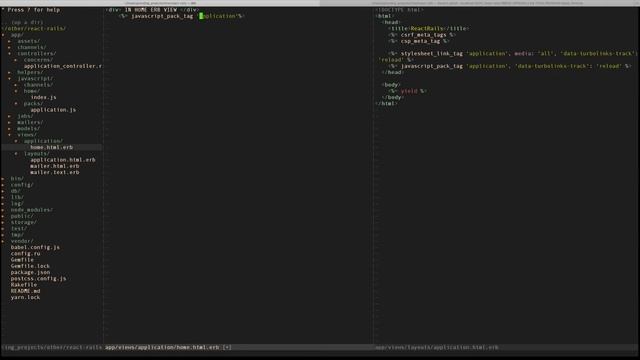Click stylesheet_link_tag in the layout pane

click(x=431, y=53)
